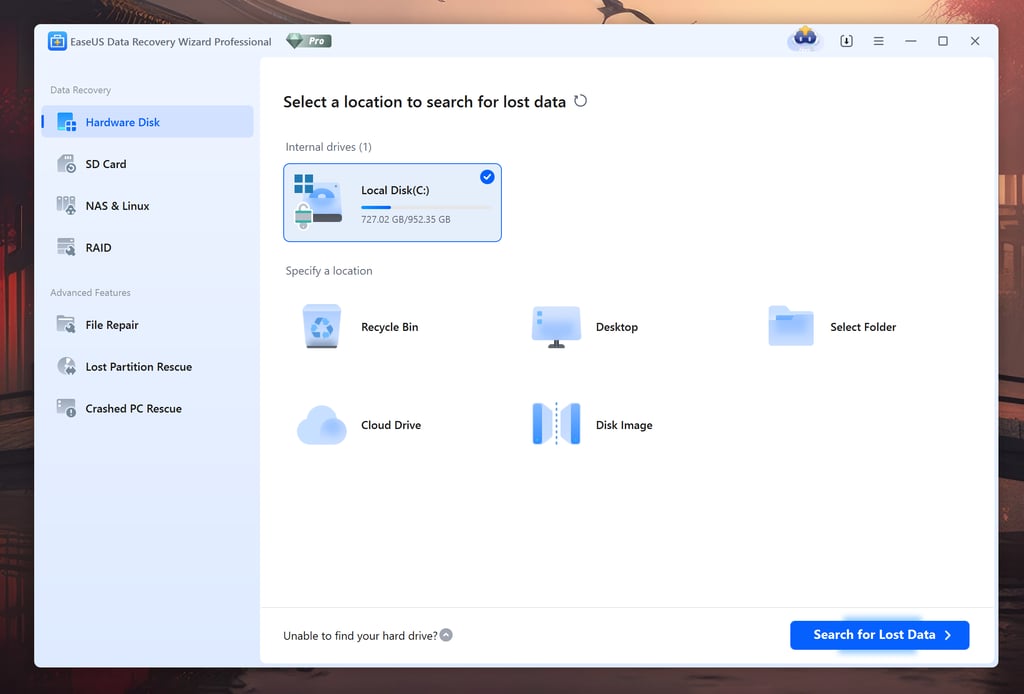Click Search for Lost Data button

point(880,635)
